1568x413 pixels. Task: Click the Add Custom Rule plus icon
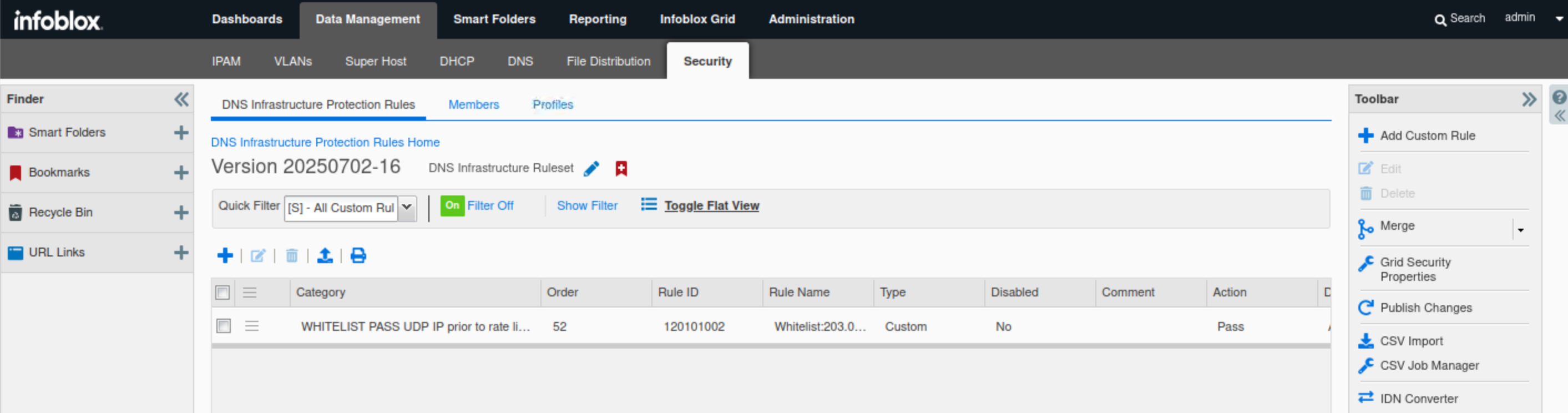pos(1366,135)
